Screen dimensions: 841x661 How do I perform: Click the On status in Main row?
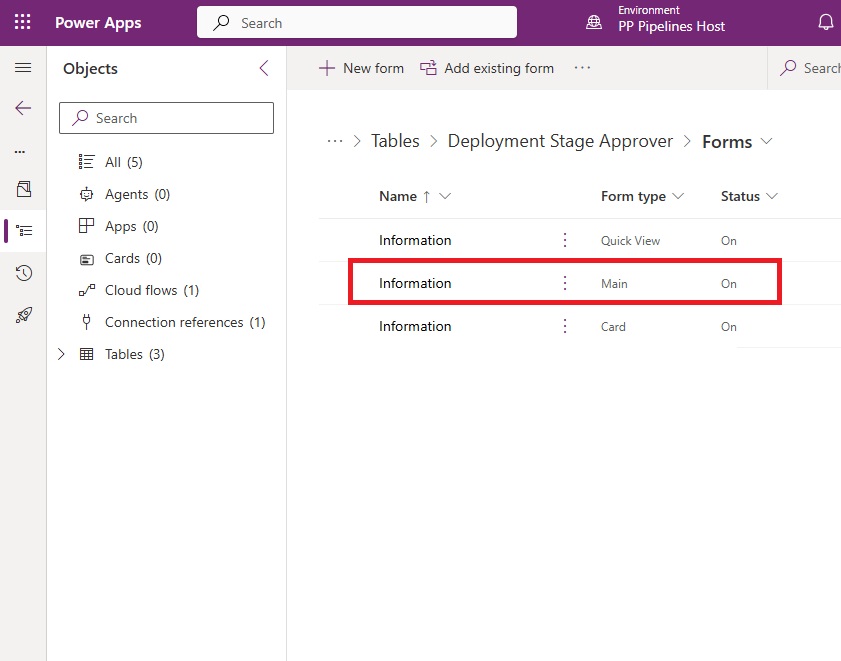click(728, 283)
